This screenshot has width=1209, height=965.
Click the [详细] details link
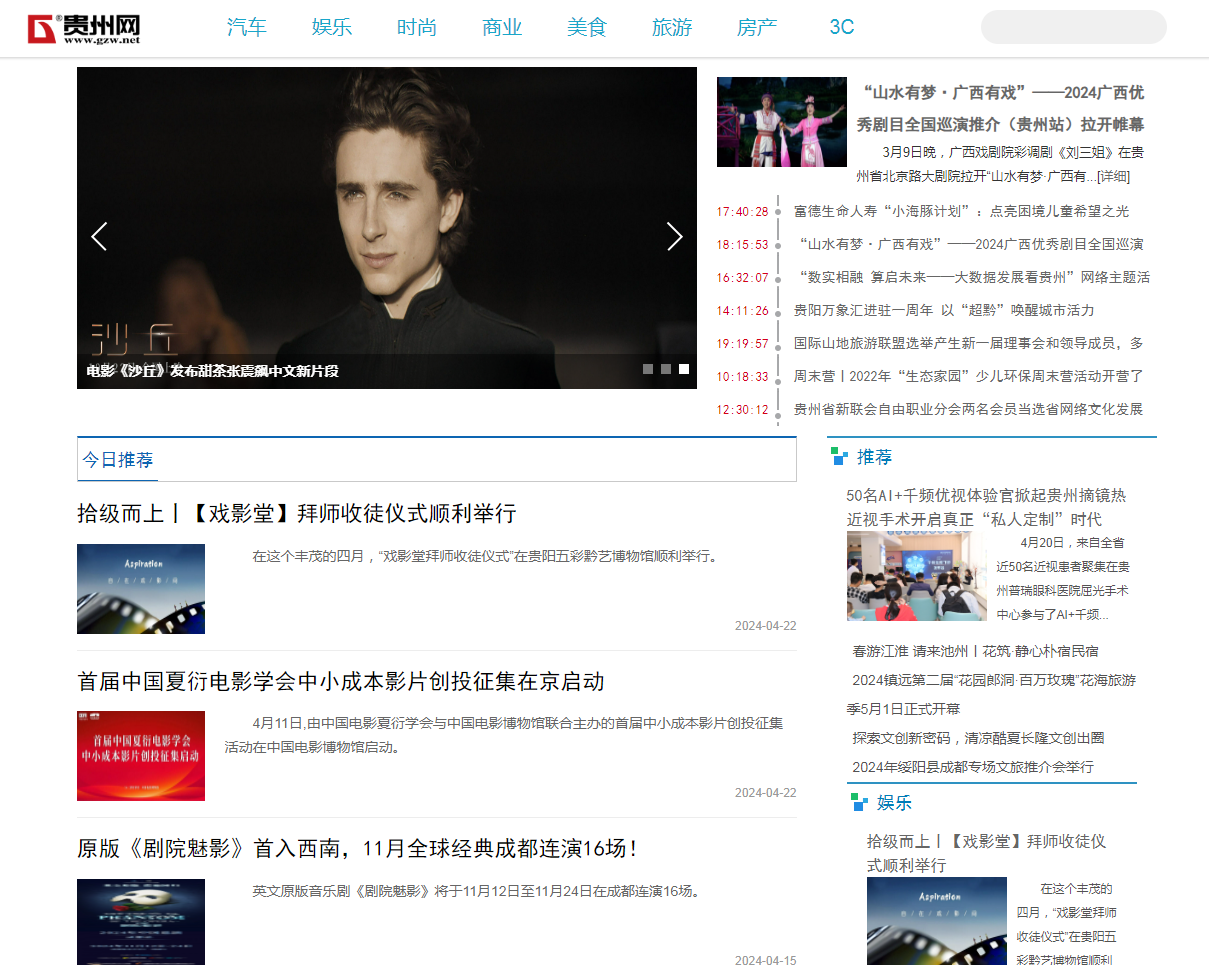(x=1113, y=176)
